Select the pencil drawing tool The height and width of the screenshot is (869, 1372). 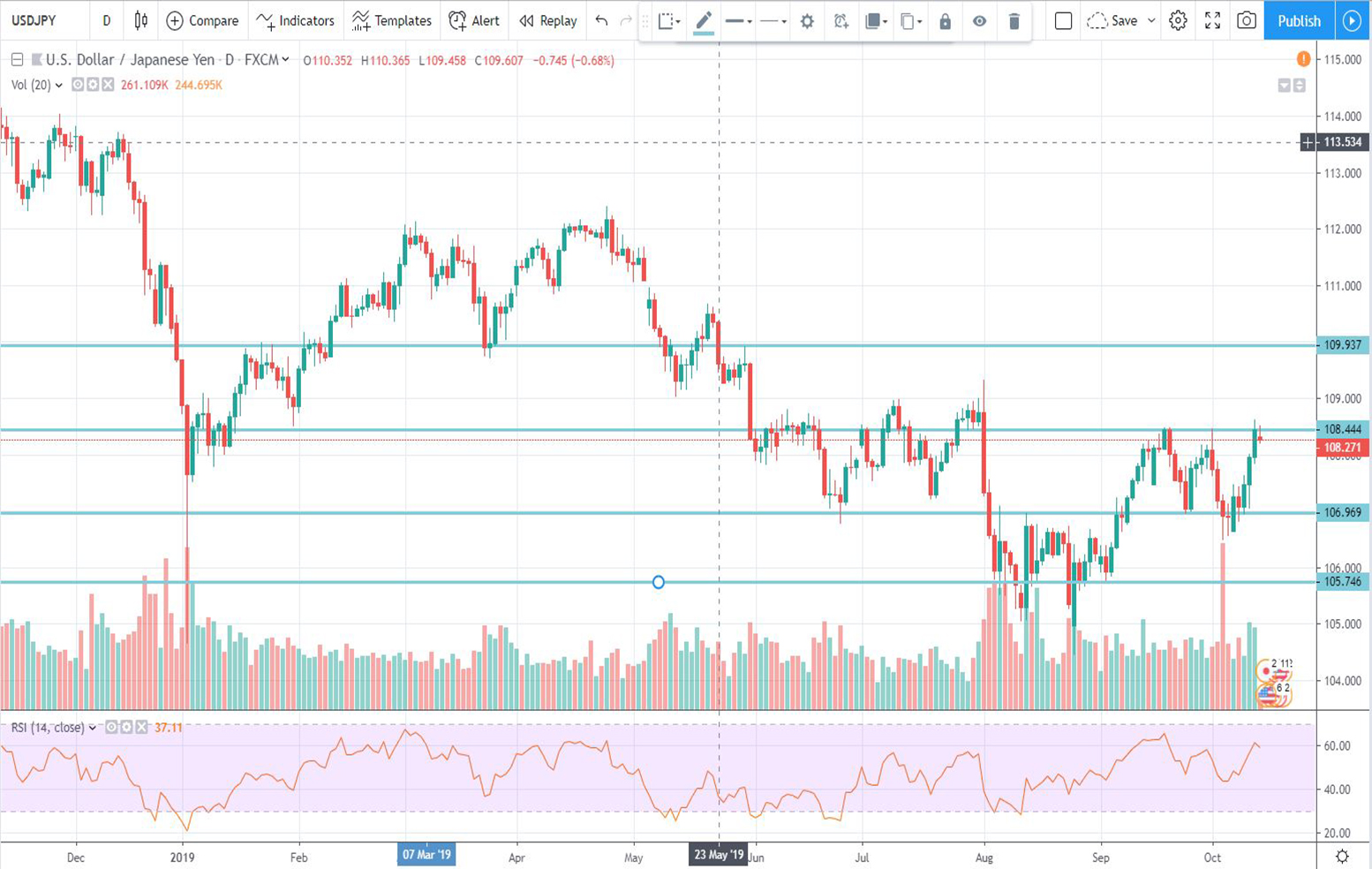point(704,21)
